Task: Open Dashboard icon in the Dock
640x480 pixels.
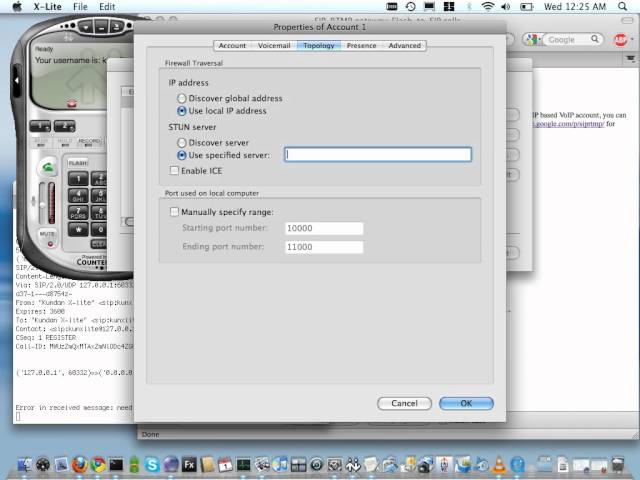Action: [43, 465]
